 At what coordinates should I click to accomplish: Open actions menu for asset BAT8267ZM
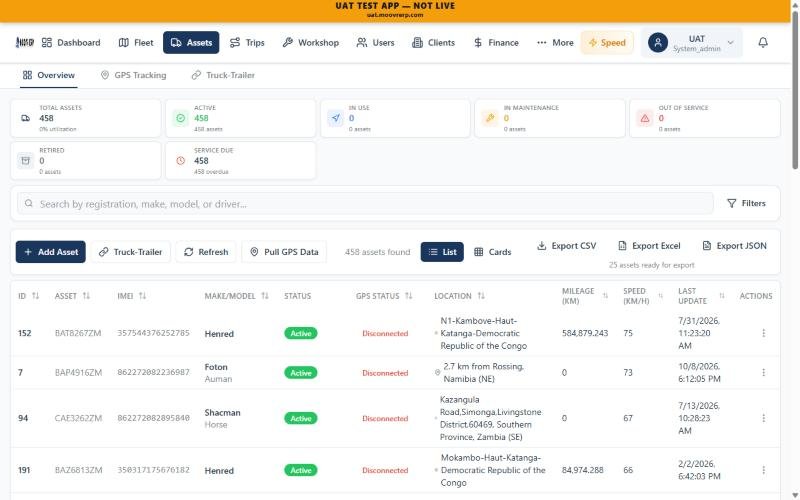pyautogui.click(x=763, y=333)
